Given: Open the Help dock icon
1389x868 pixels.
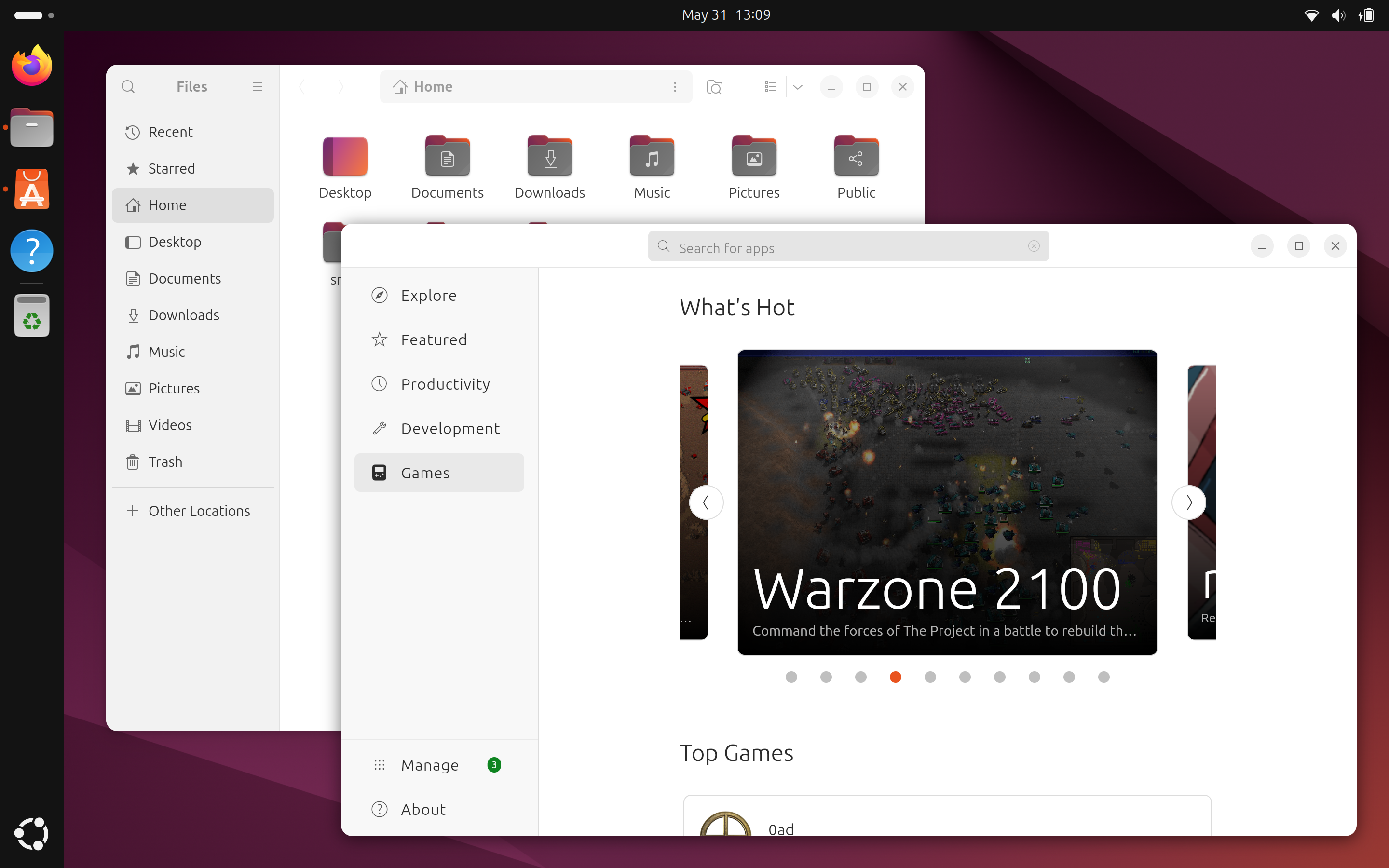Looking at the screenshot, I should click(31, 251).
